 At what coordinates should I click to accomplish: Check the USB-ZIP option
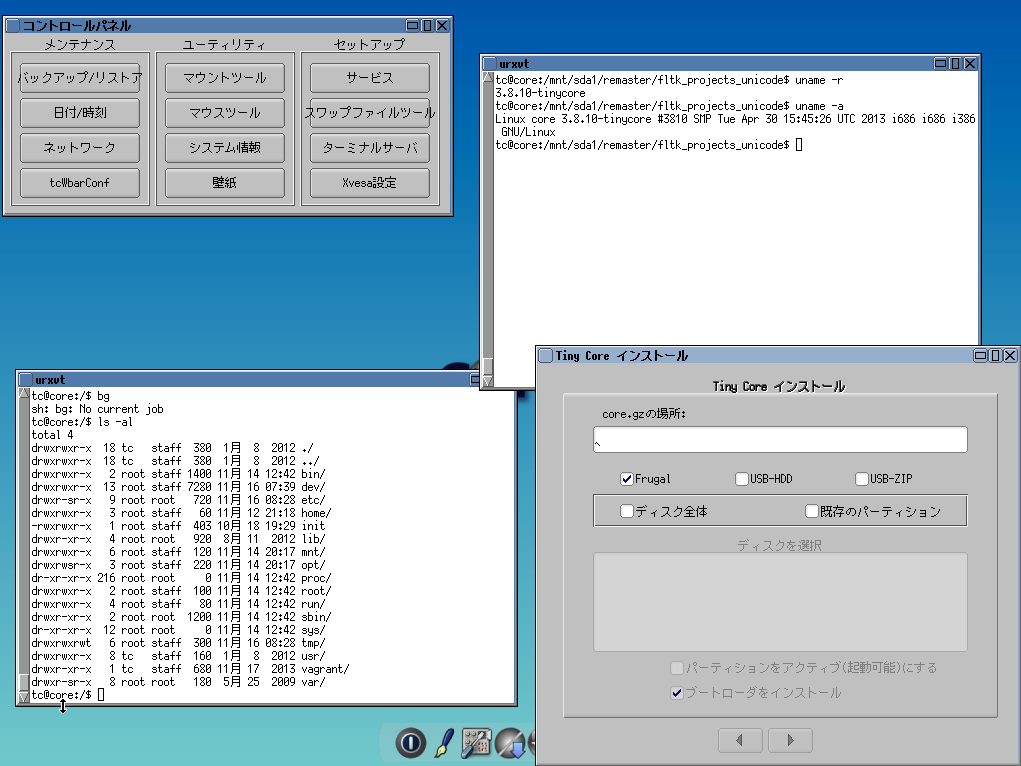pos(861,479)
